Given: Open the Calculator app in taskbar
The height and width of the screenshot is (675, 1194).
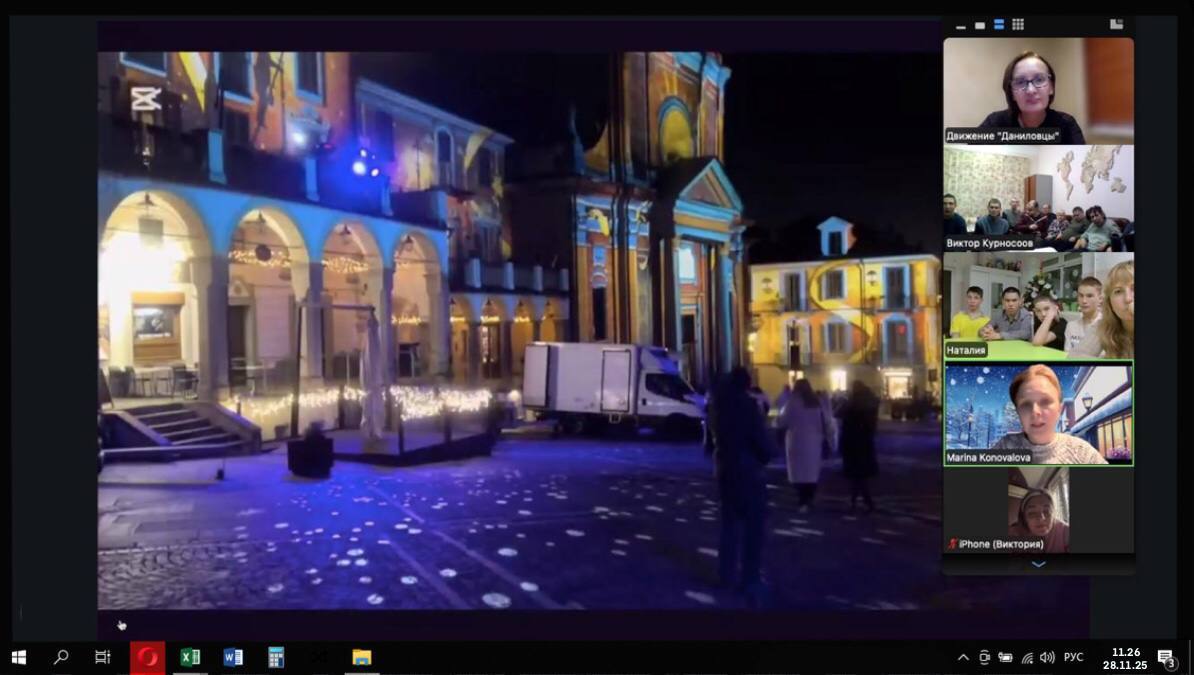Looking at the screenshot, I should tap(276, 657).
